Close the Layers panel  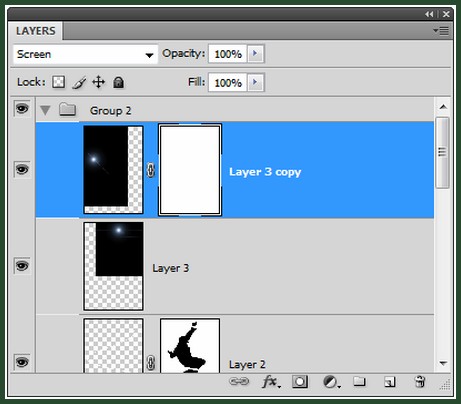(x=446, y=14)
